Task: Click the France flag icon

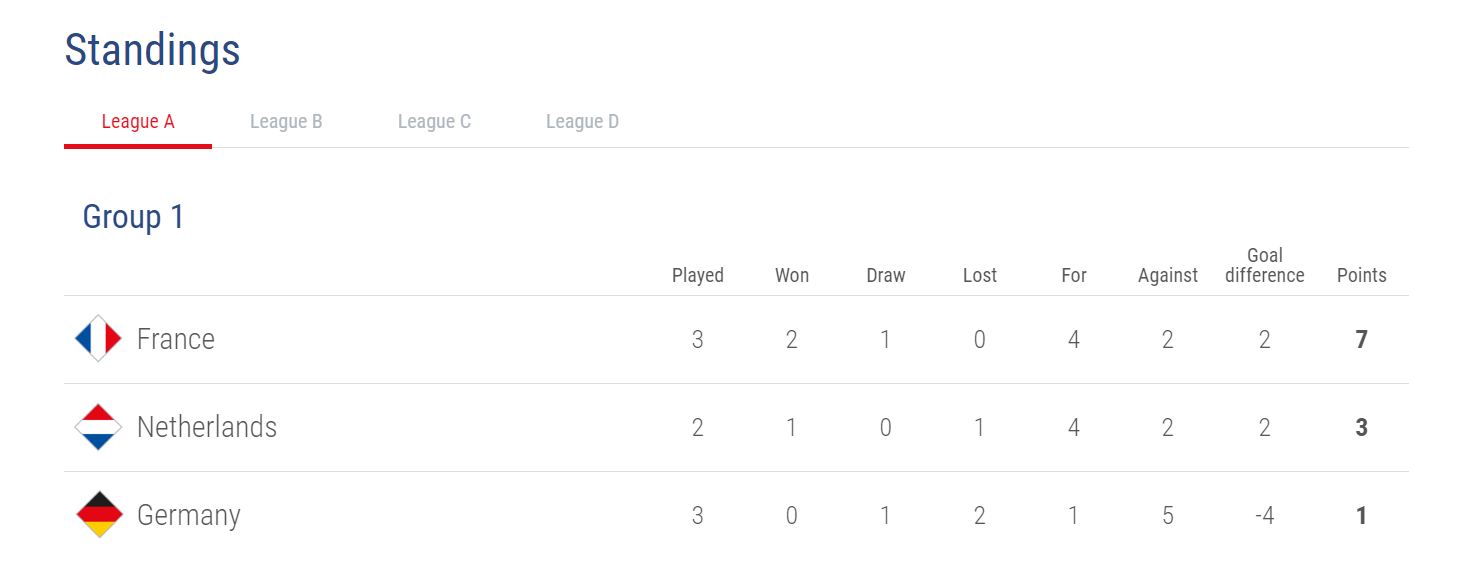Action: click(98, 339)
